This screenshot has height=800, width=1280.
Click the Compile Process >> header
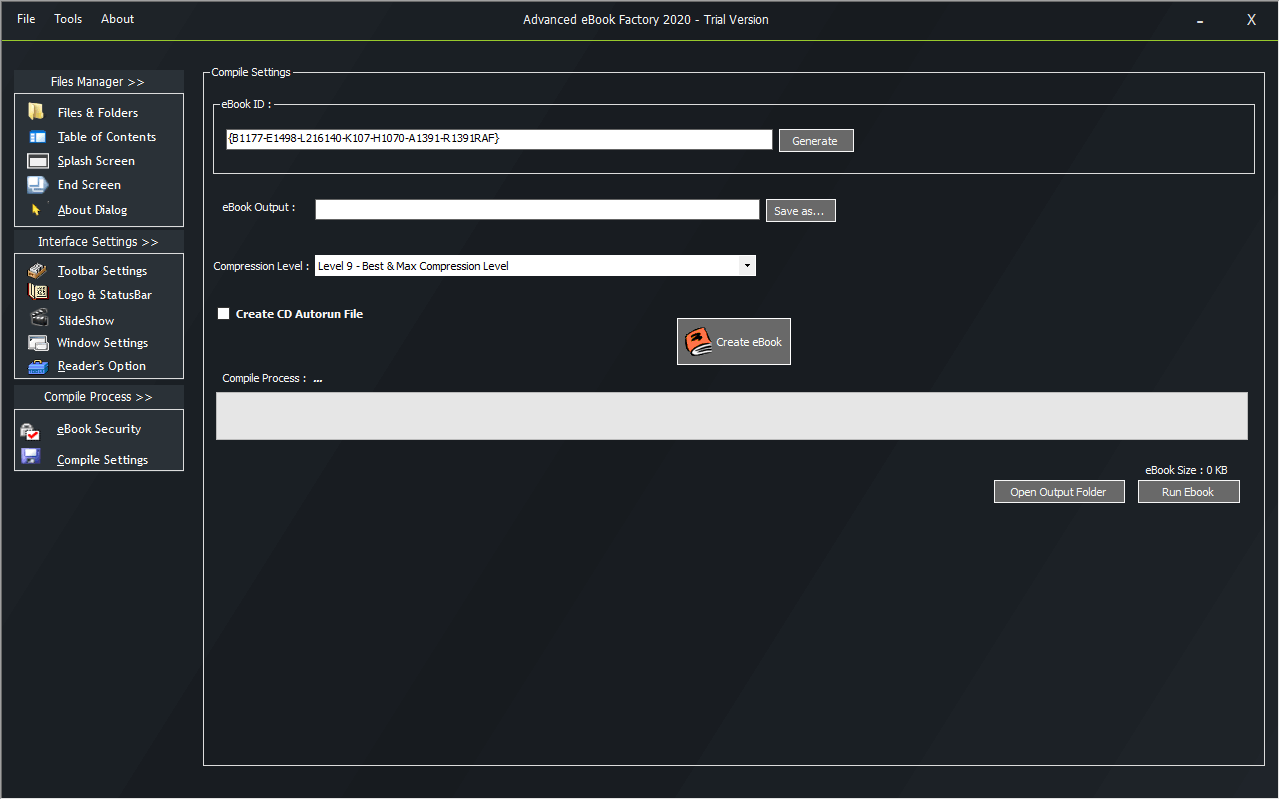pos(98,397)
